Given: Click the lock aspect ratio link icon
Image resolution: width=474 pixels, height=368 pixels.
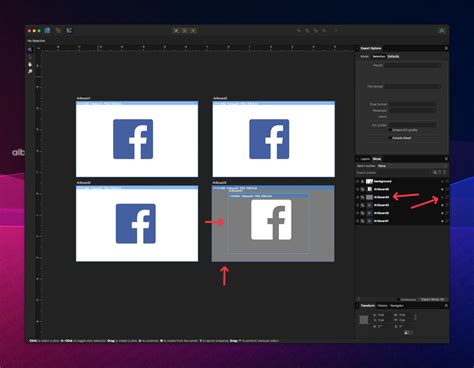Looking at the screenshot, I should pyautogui.click(x=415, y=317).
